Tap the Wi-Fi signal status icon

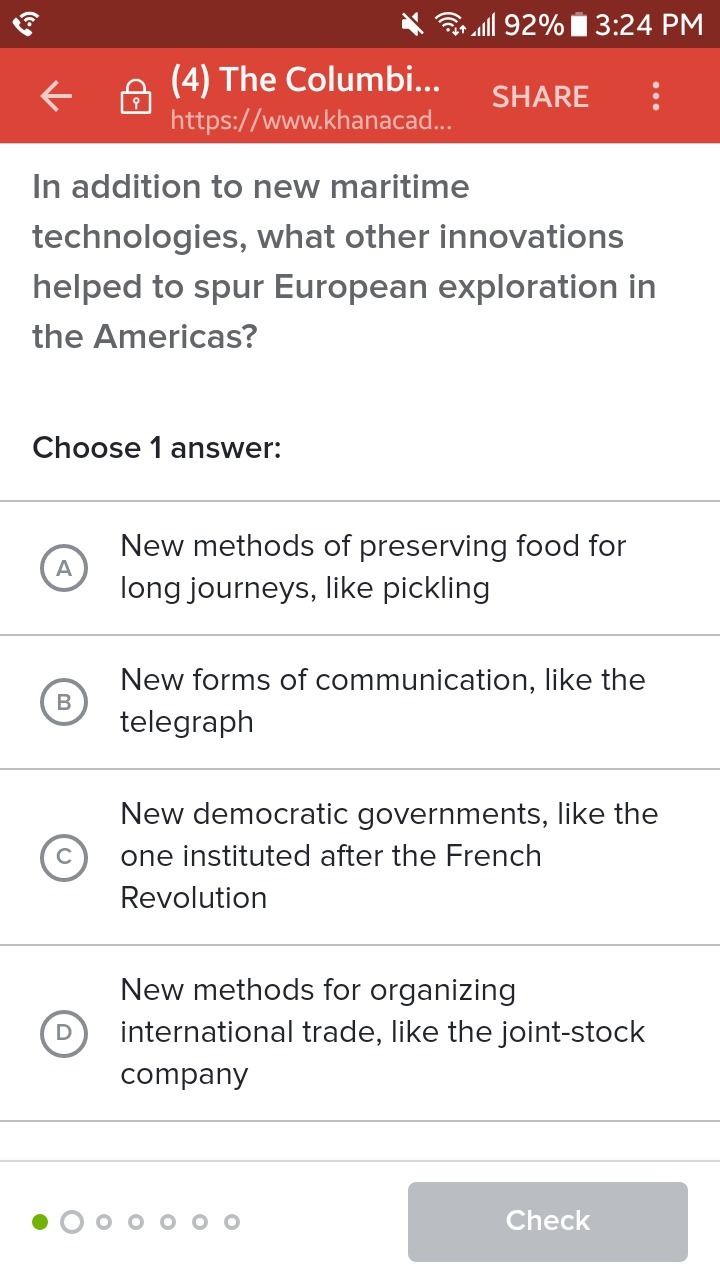click(450, 24)
